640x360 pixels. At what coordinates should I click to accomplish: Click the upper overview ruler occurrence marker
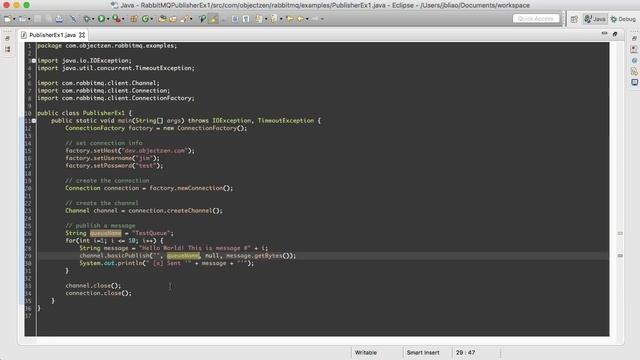click(620, 233)
